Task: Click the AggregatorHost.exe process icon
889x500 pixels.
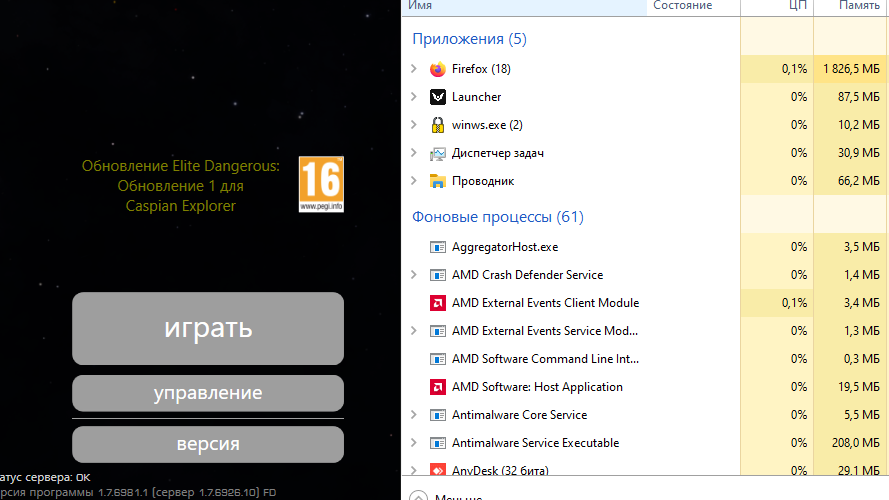Action: [438, 247]
